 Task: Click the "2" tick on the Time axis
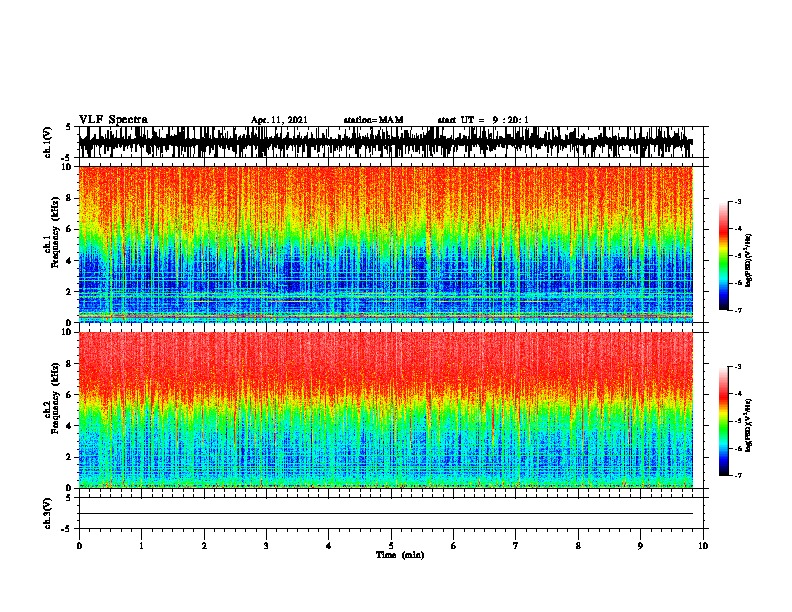pos(204,546)
